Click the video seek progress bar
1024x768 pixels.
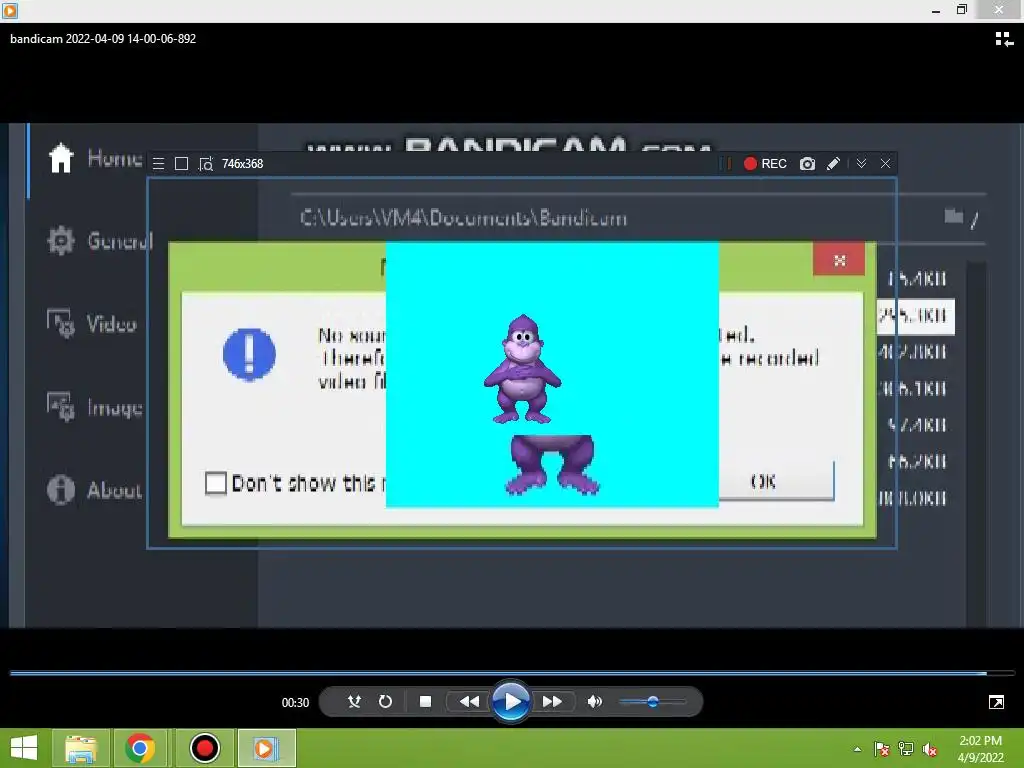pyautogui.click(x=511, y=673)
